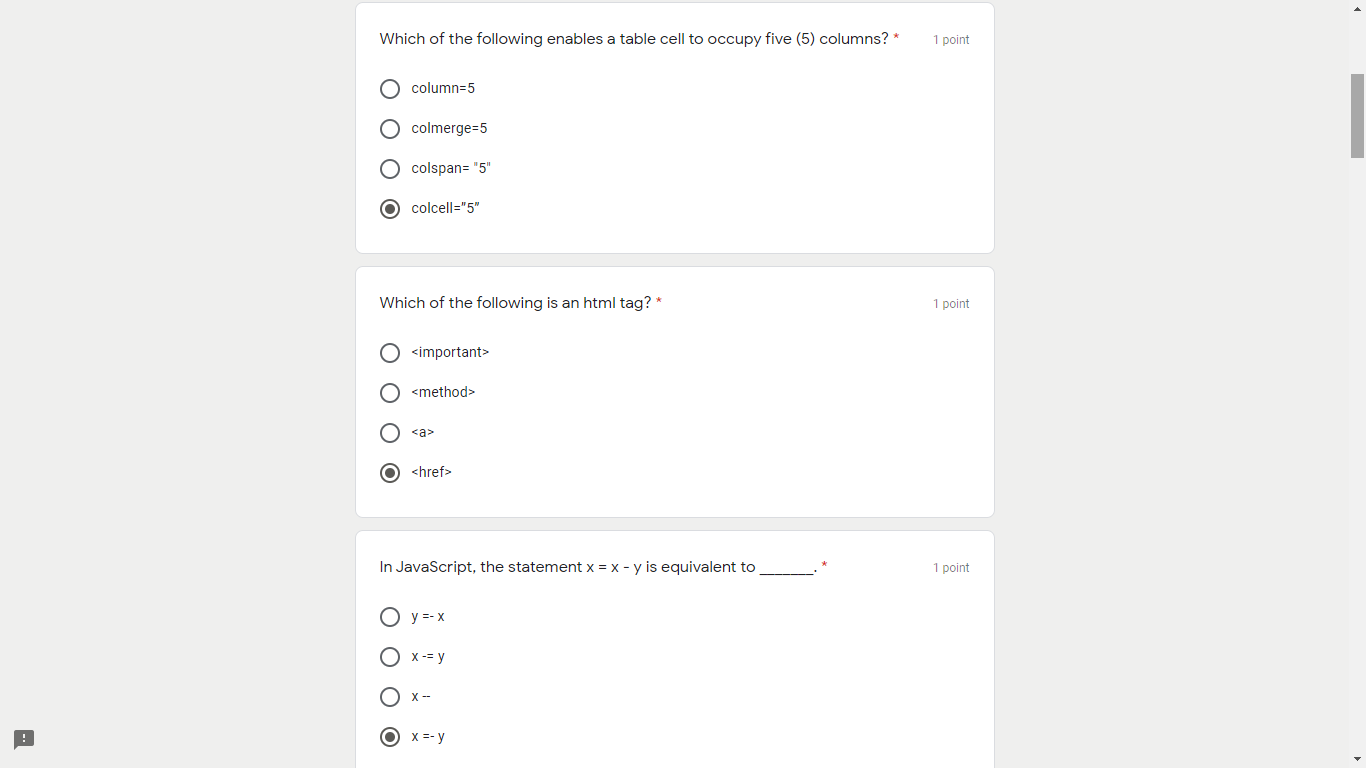
Task: Click the scrollbar up arrow
Action: point(1357,8)
